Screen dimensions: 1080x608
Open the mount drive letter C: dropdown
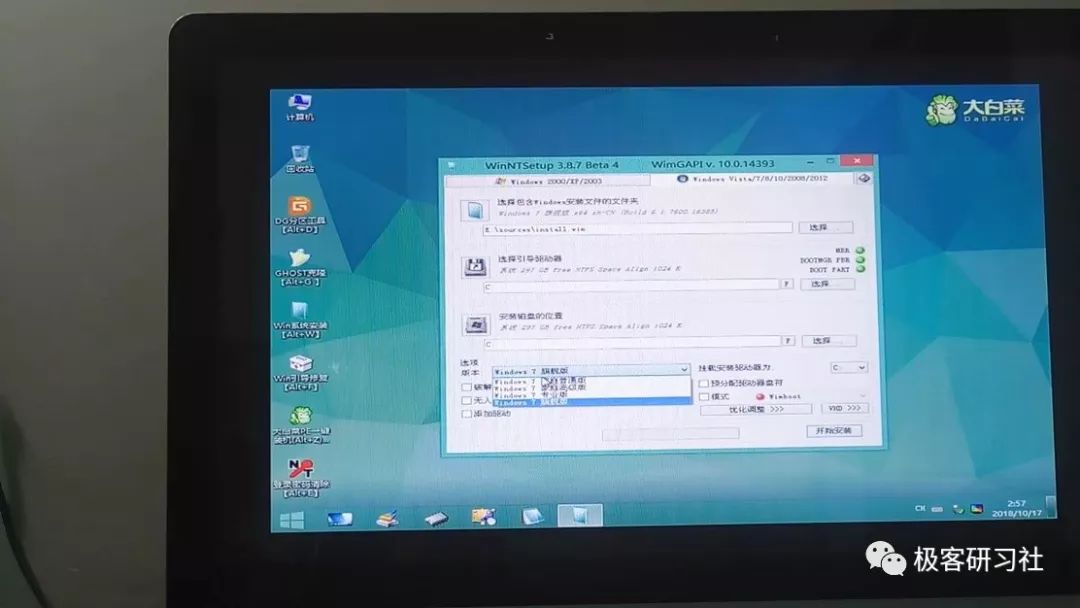(849, 368)
